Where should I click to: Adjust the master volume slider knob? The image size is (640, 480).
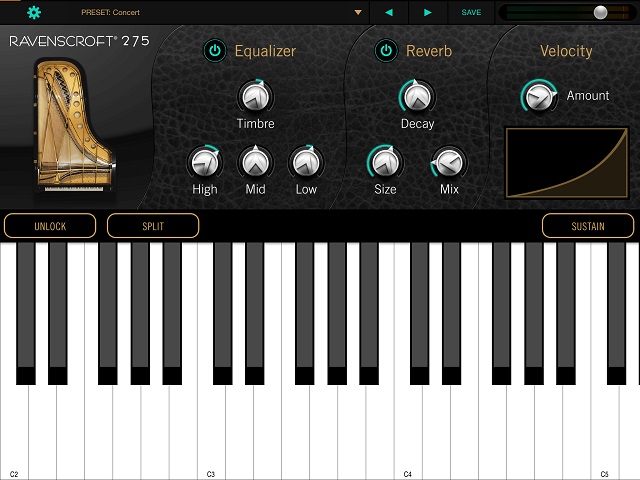point(600,13)
